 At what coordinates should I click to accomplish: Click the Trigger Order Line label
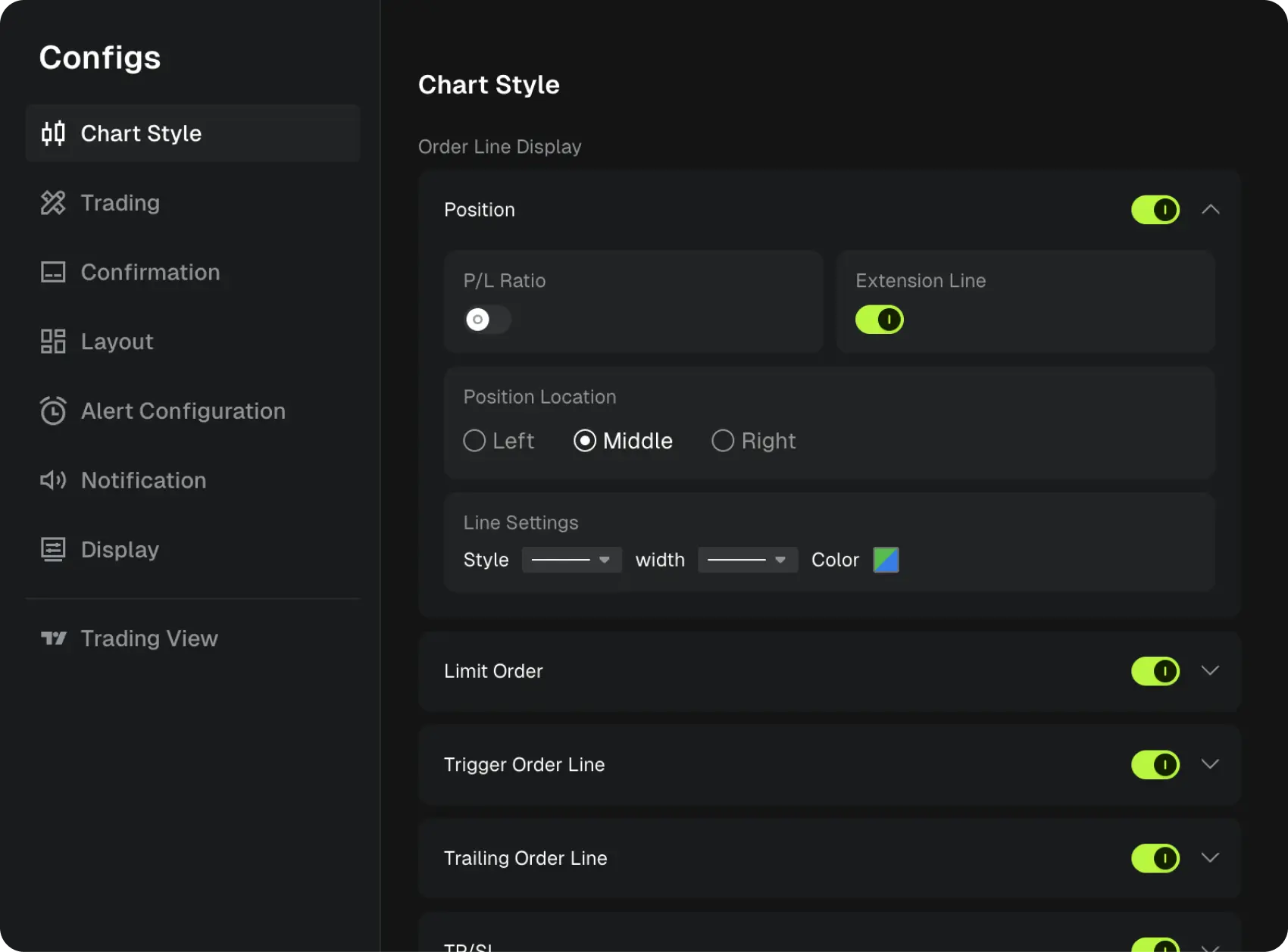(x=524, y=765)
